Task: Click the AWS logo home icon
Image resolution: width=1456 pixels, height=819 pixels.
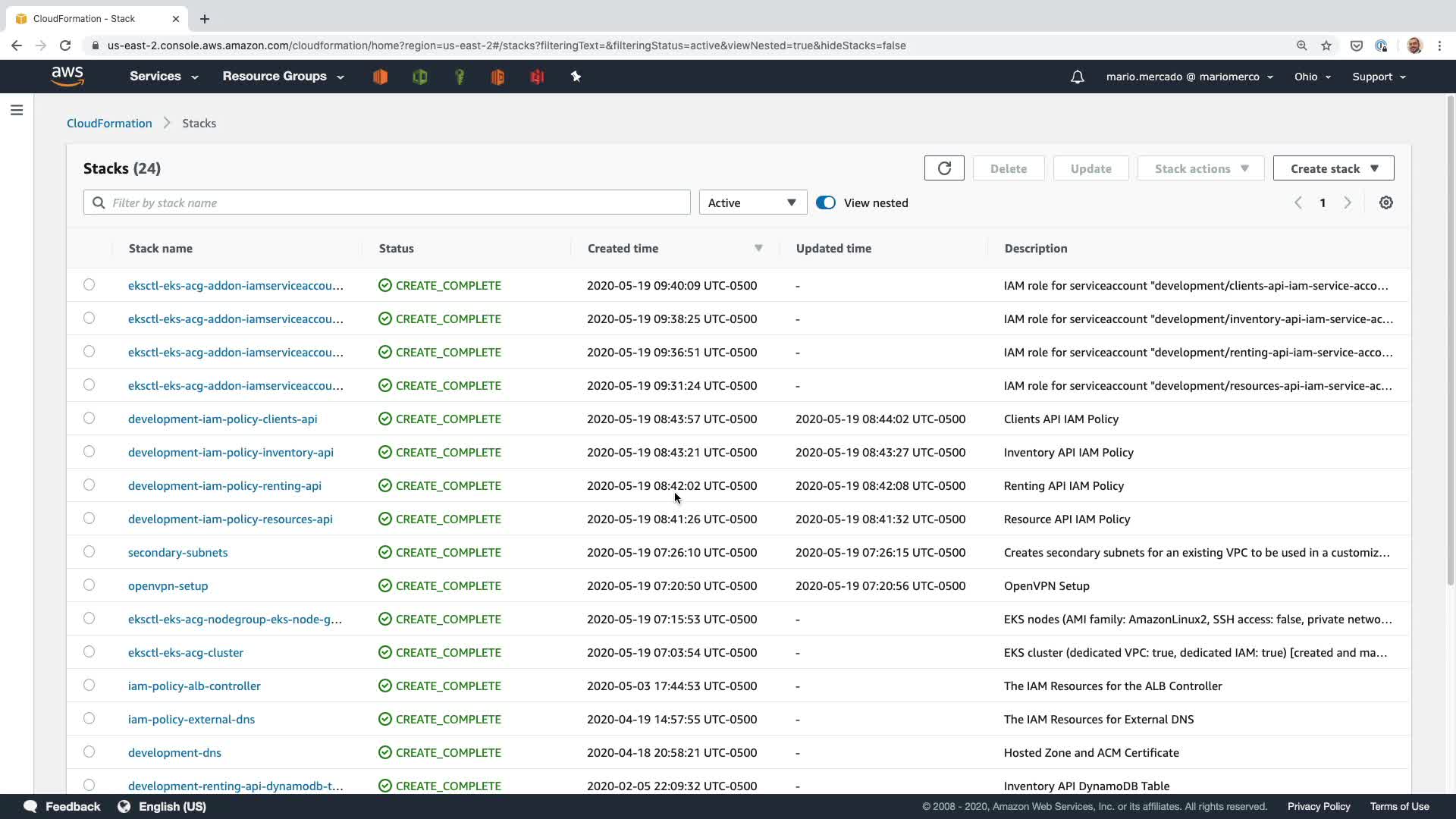Action: click(67, 76)
